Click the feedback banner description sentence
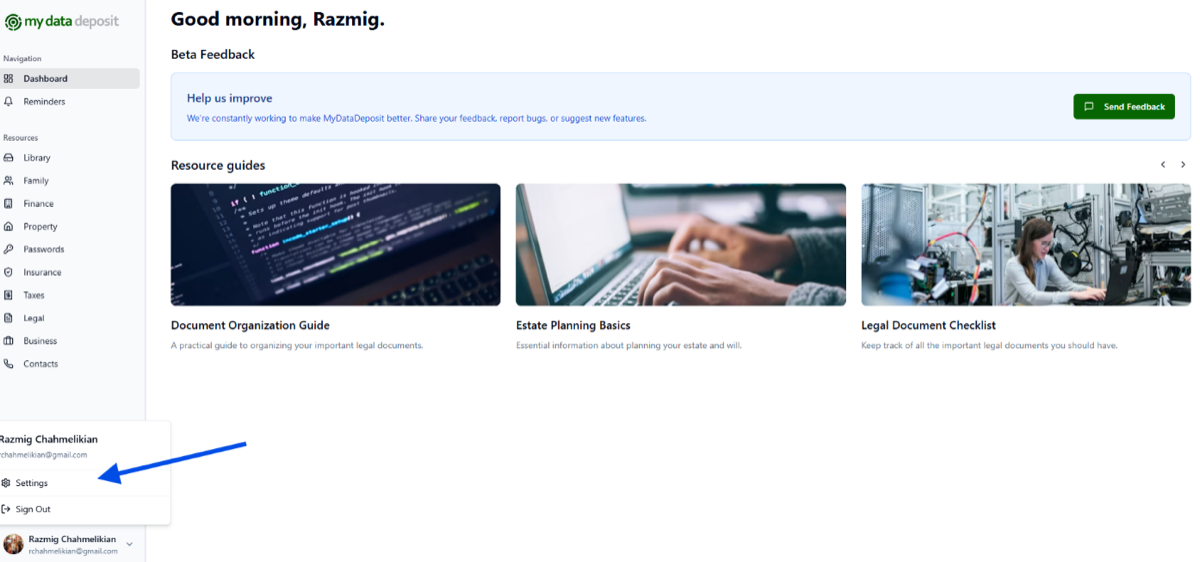The height and width of the screenshot is (562, 1200). coord(417,118)
